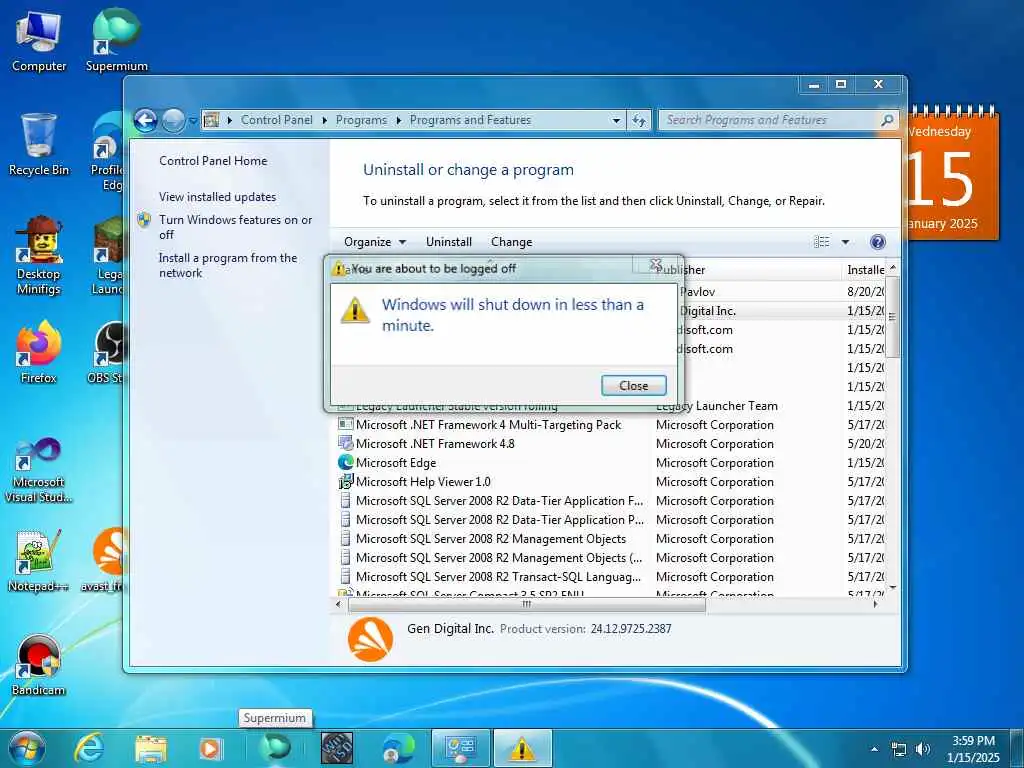
Task: Open the more view options dropdown arrow
Action: [845, 242]
